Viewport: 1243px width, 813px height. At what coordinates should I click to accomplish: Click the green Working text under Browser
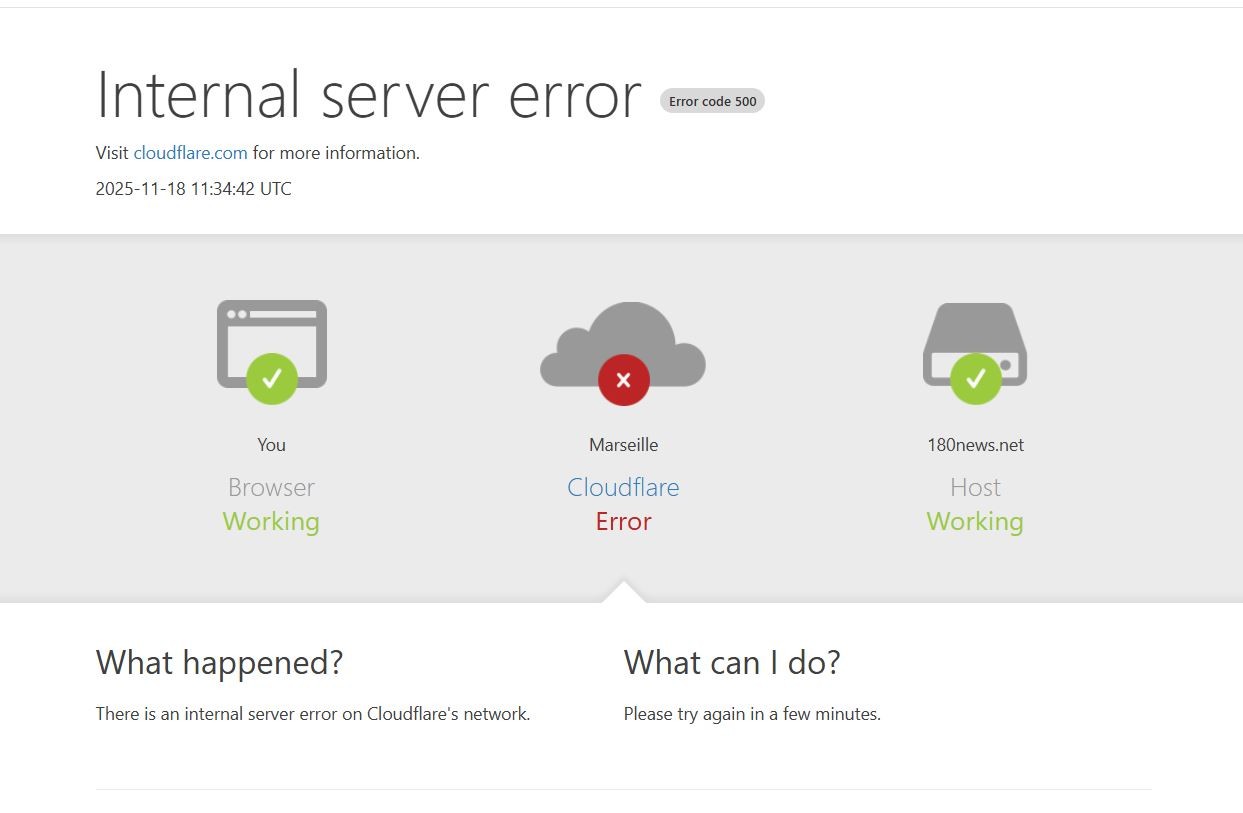click(x=271, y=521)
